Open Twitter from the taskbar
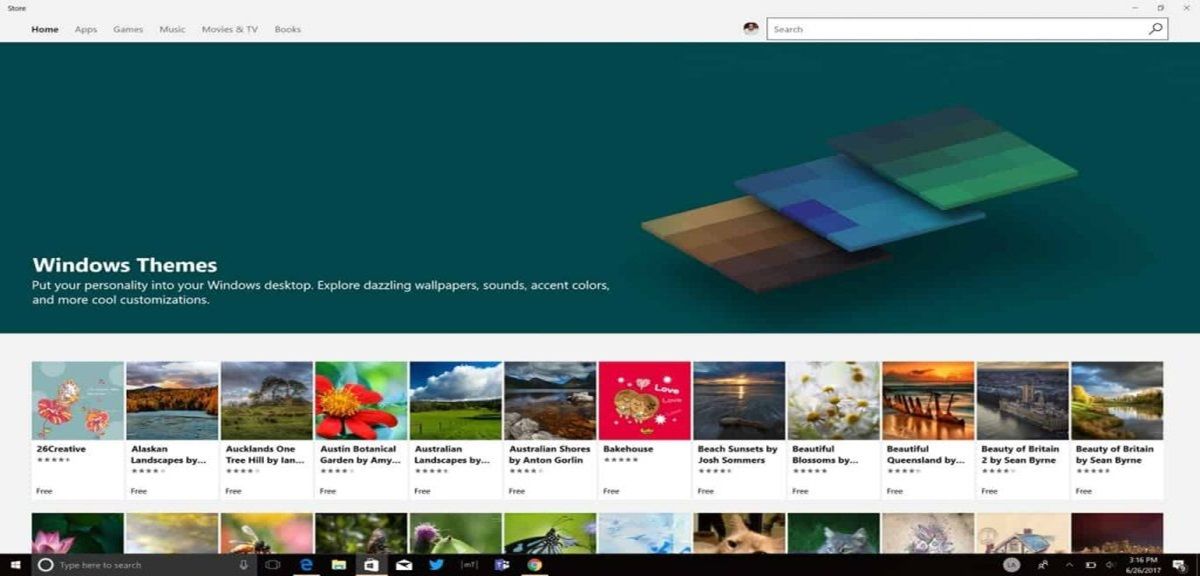Screen dimensions: 1200x576 (x=436, y=565)
